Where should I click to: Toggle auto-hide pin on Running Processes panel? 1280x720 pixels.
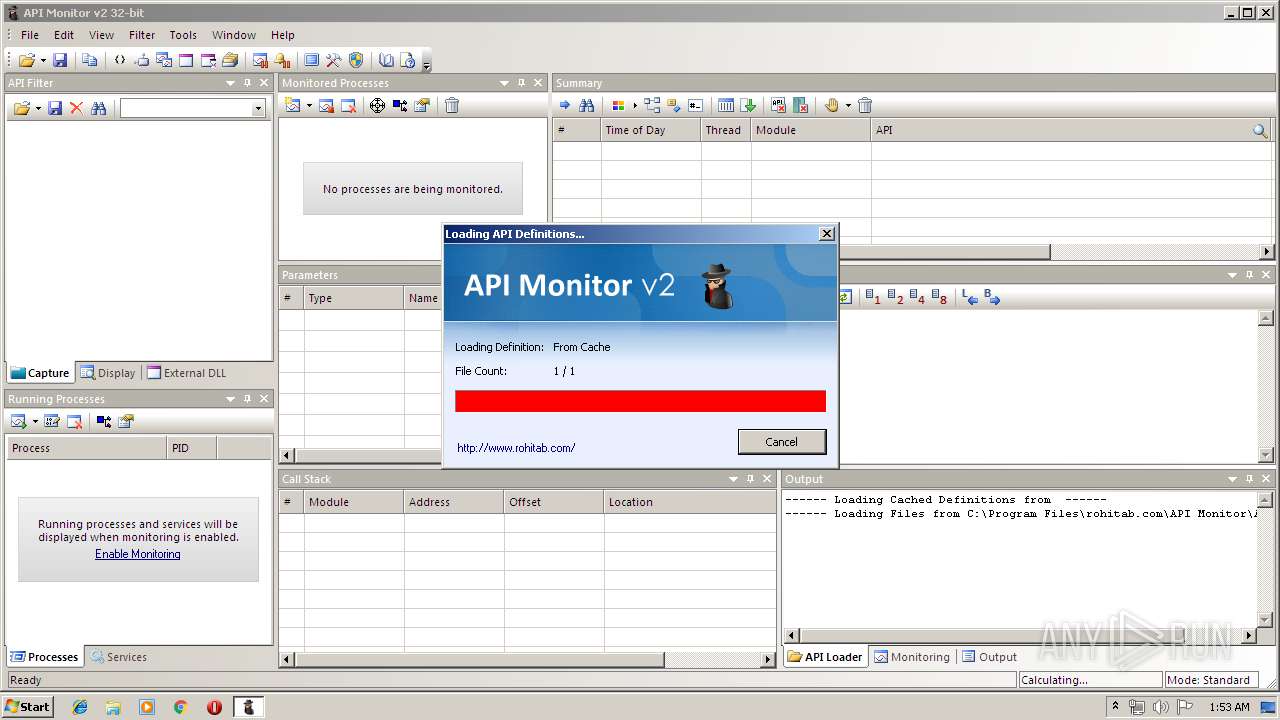[247, 399]
